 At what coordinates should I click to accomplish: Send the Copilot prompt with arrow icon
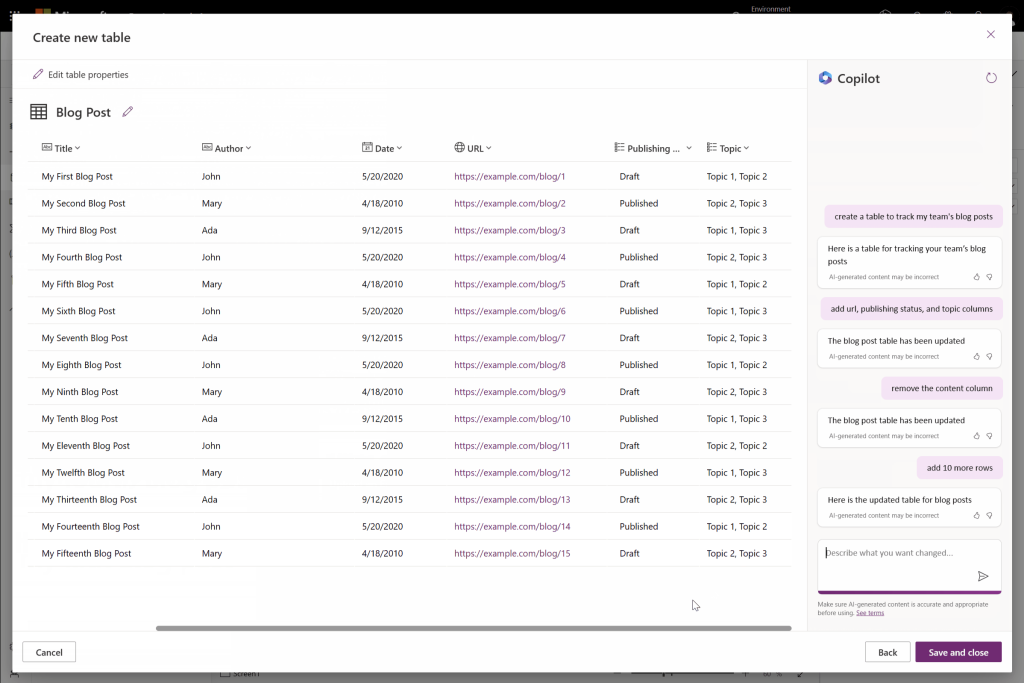(x=983, y=576)
